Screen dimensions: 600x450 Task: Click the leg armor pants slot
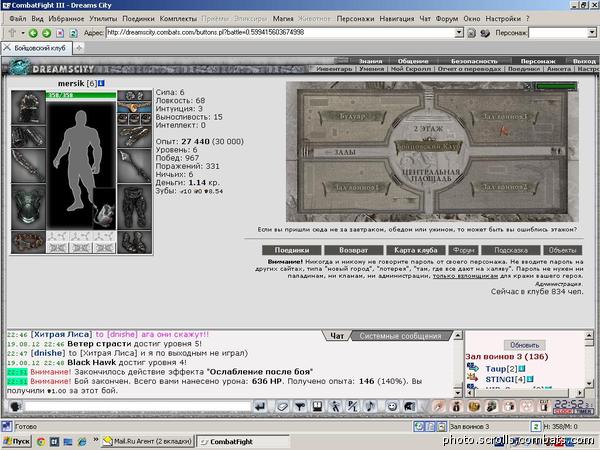pyautogui.click(x=134, y=207)
